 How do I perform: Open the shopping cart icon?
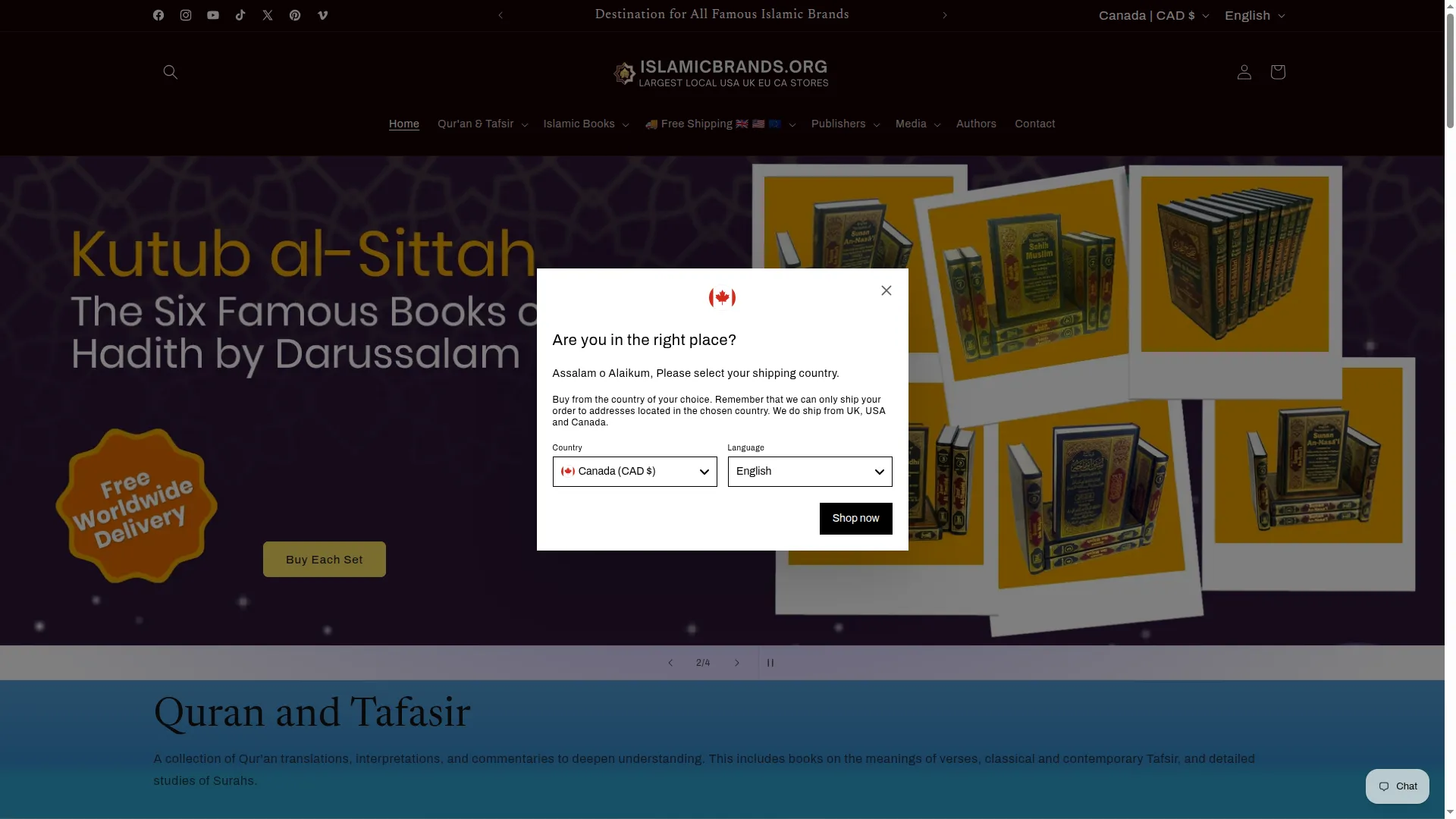[1278, 72]
